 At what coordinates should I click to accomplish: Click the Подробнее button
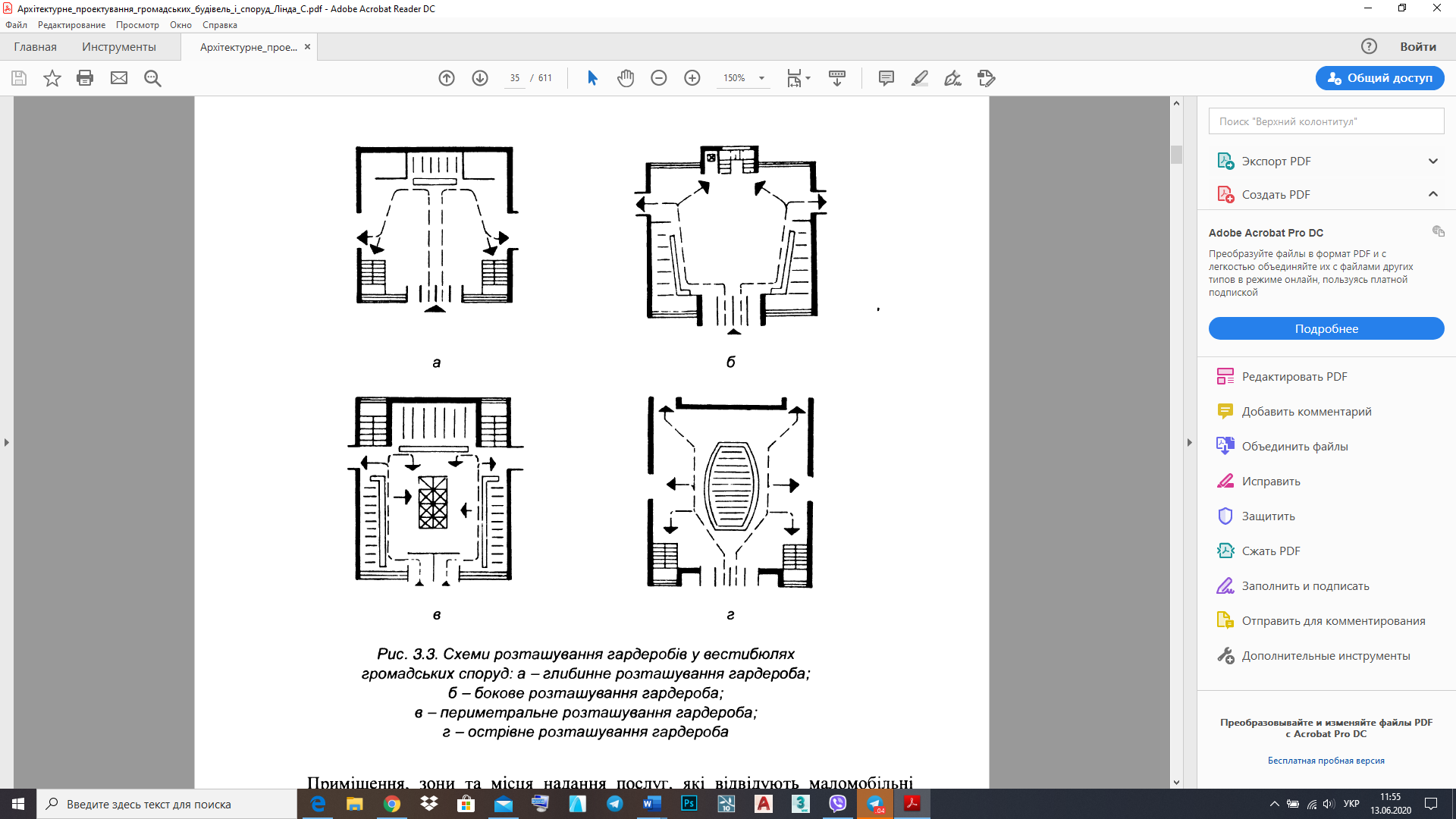[x=1326, y=328]
